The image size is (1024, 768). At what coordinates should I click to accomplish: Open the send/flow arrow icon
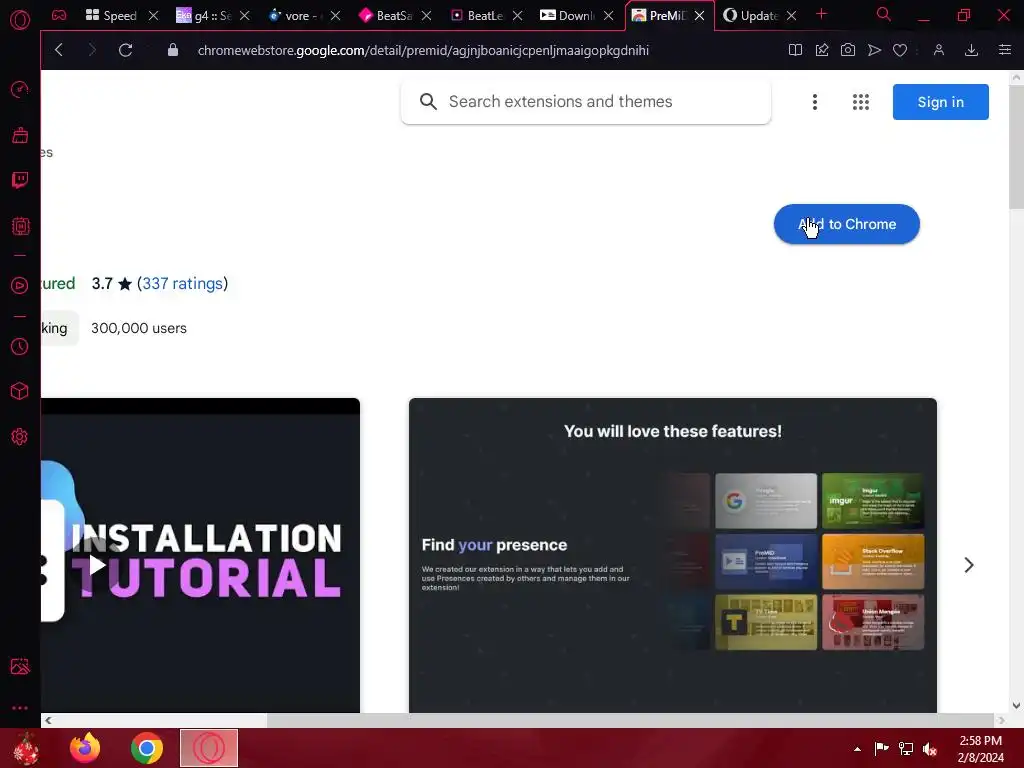874,50
